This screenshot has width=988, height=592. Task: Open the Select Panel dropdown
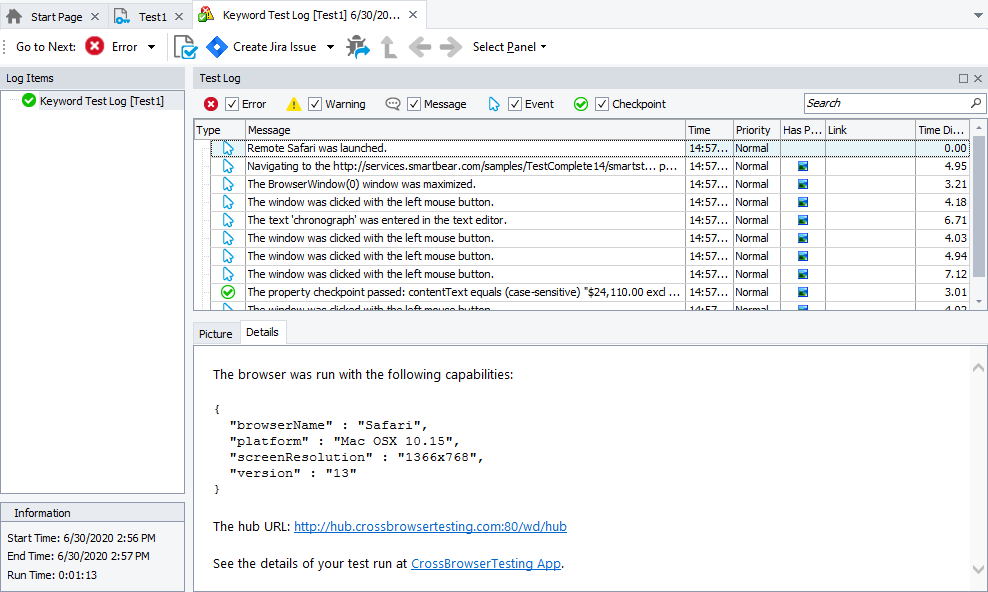[x=509, y=47]
